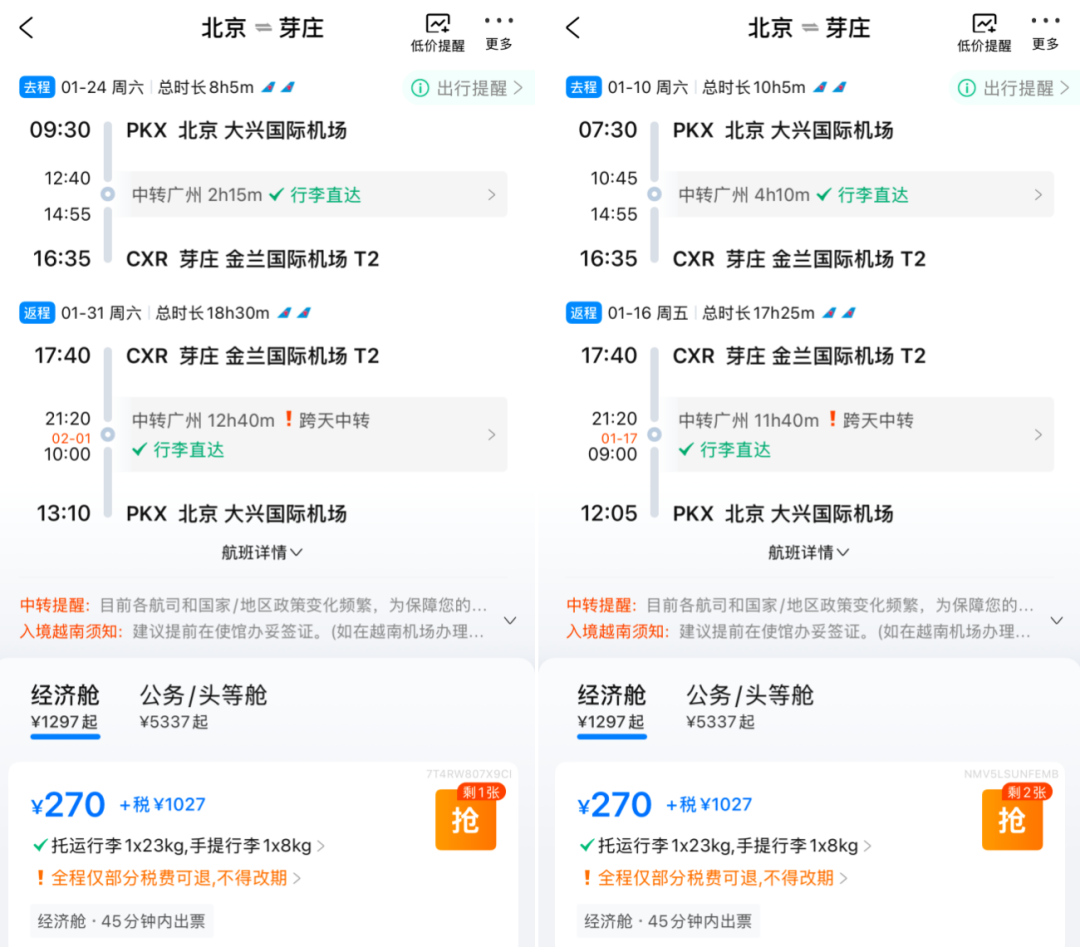Expand 中转广州 11h40m cross-day transfer
Screen dimensions: 1080x947
tap(860, 435)
